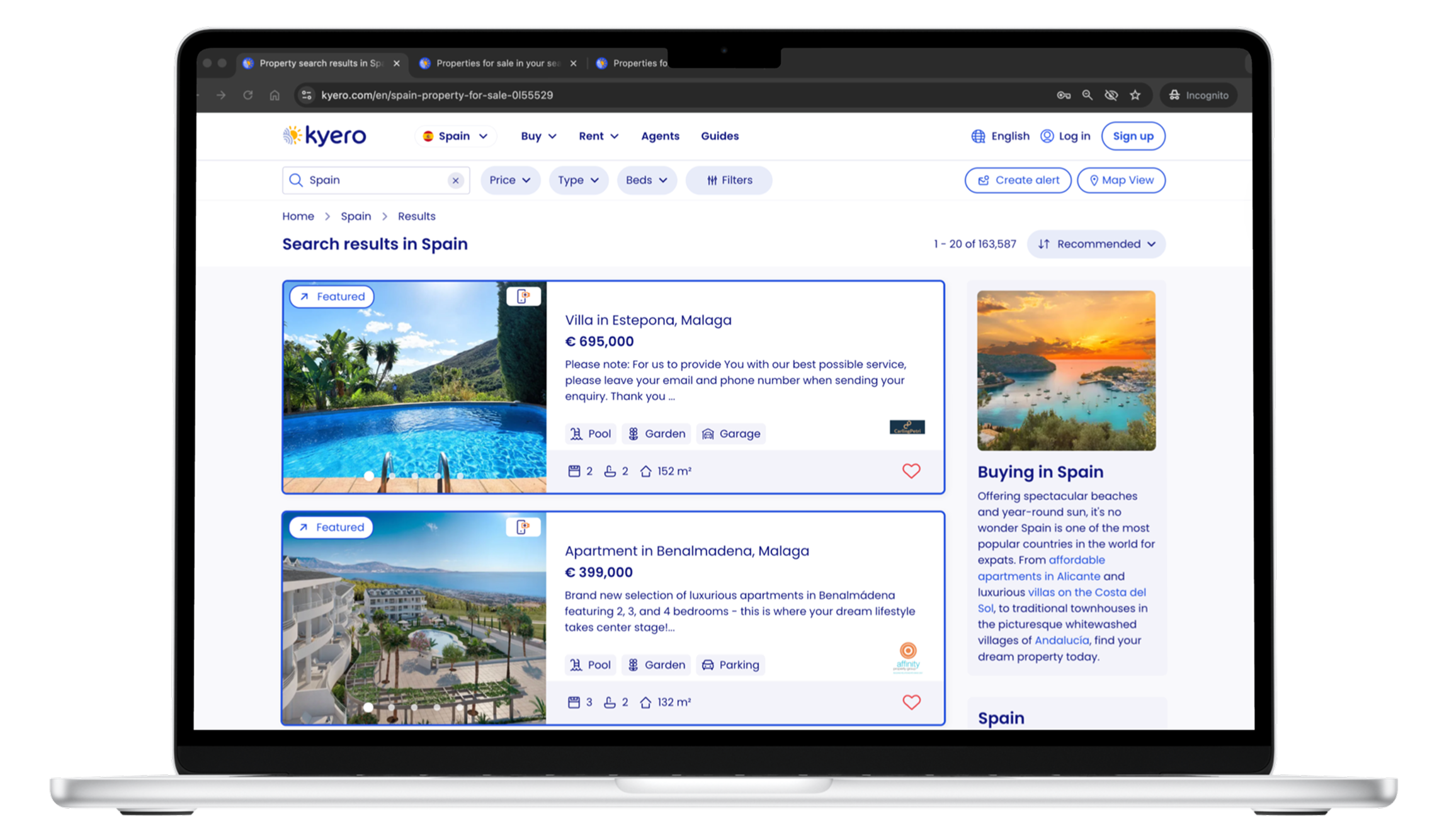Image resolution: width=1437 pixels, height=840 pixels.
Task: Expand the Beds filter dropdown
Action: click(x=646, y=180)
